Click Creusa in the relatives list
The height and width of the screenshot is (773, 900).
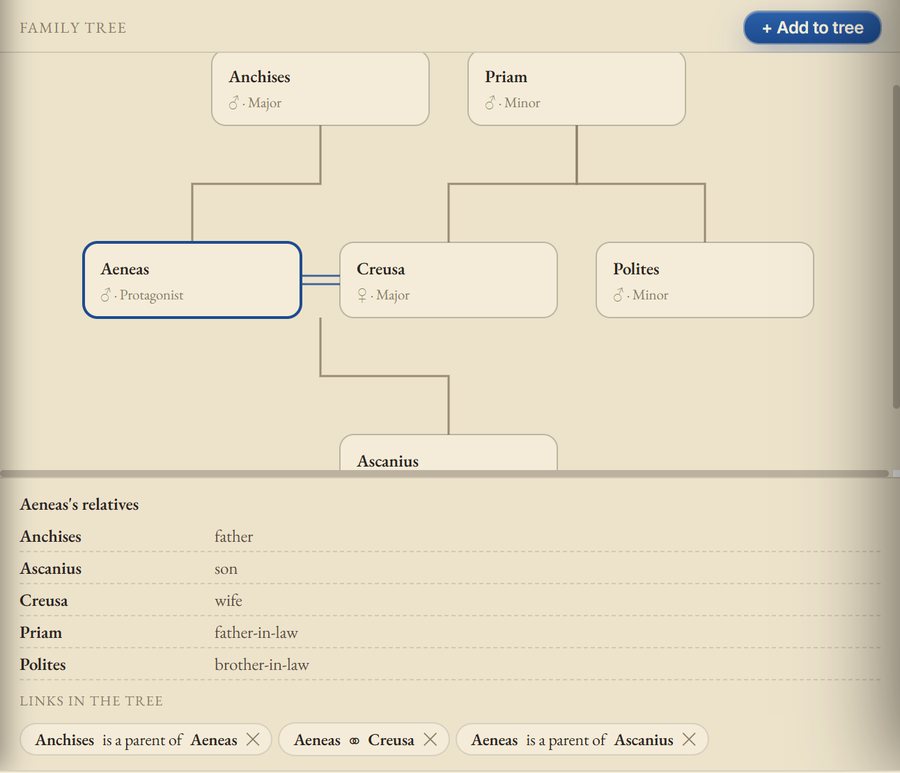pyautogui.click(x=44, y=600)
